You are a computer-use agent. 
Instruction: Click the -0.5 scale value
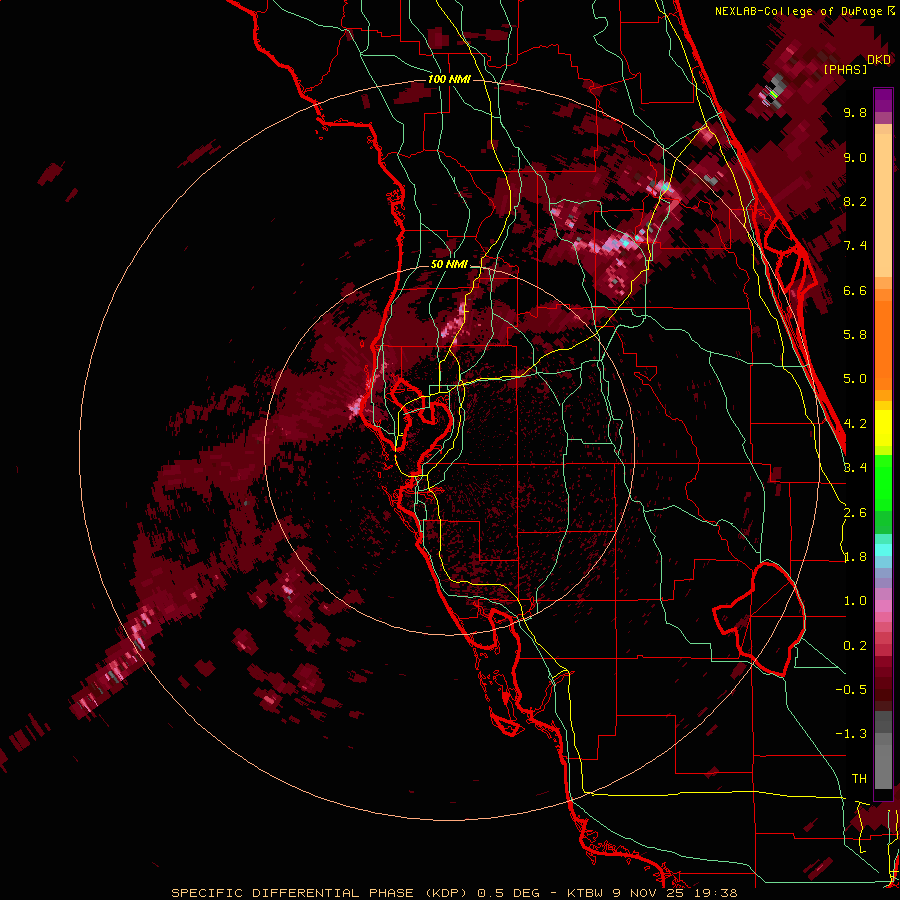pos(851,690)
